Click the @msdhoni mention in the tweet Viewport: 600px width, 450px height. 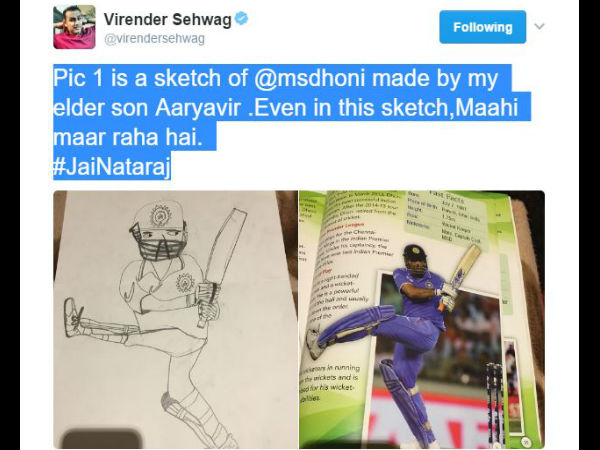310,78
